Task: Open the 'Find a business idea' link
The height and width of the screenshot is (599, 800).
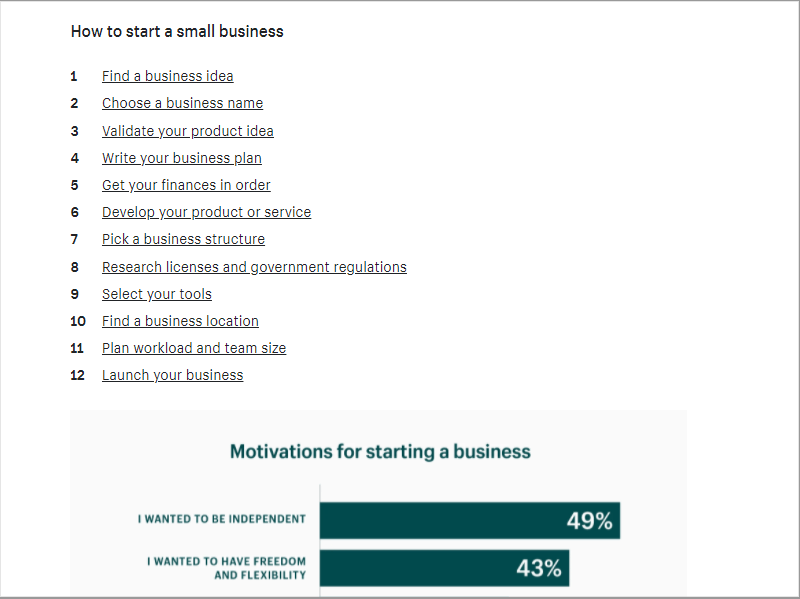Action: point(167,76)
